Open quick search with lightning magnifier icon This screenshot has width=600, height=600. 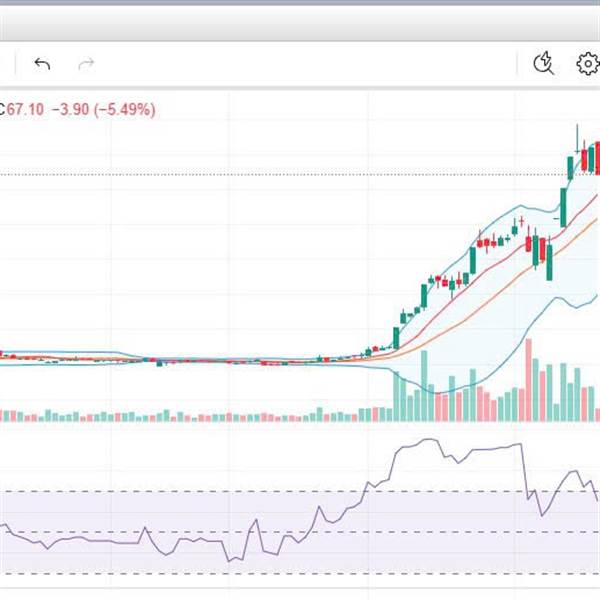point(544,63)
